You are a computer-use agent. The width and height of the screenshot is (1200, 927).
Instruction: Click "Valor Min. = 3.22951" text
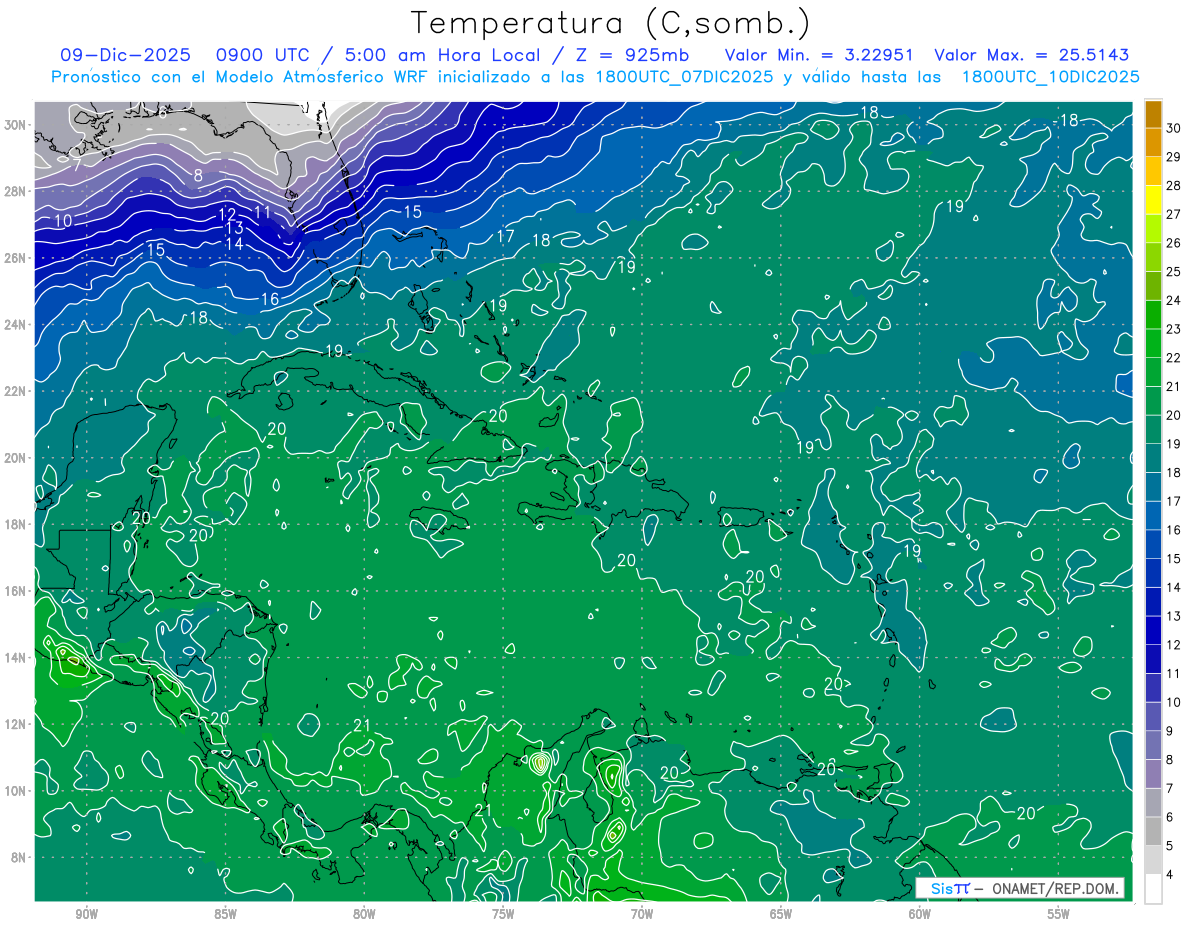(820, 55)
